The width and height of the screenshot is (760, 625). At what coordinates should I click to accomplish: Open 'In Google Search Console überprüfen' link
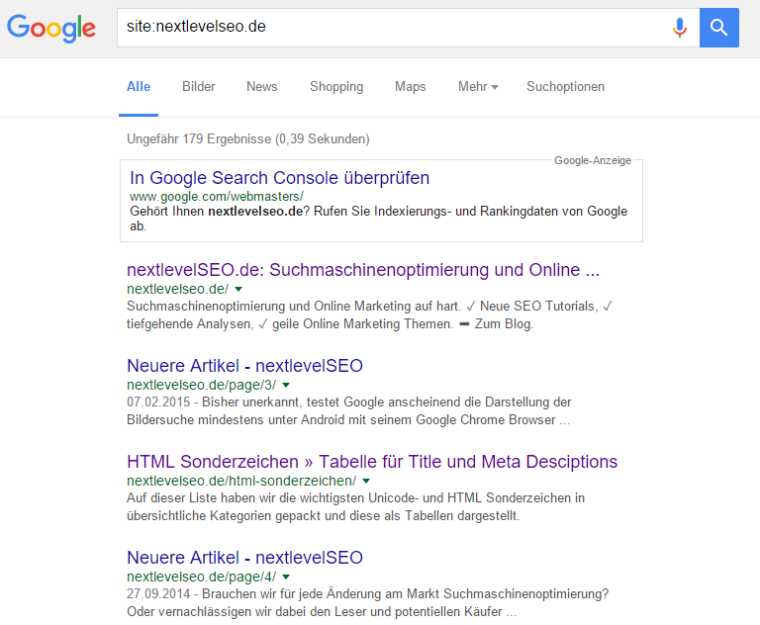[279, 178]
